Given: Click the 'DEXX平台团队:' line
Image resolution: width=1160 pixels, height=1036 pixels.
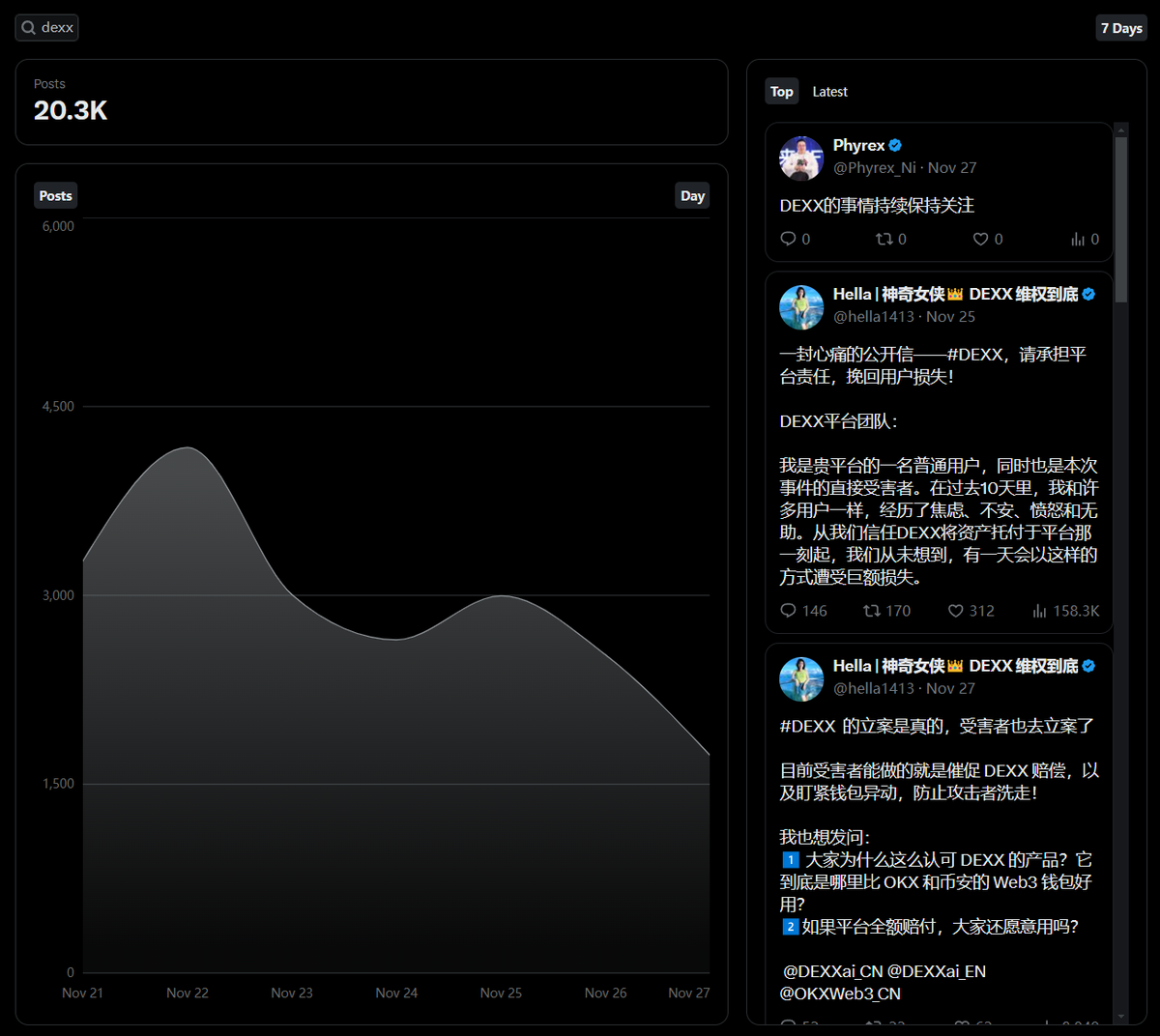Looking at the screenshot, I should pyautogui.click(x=838, y=421).
